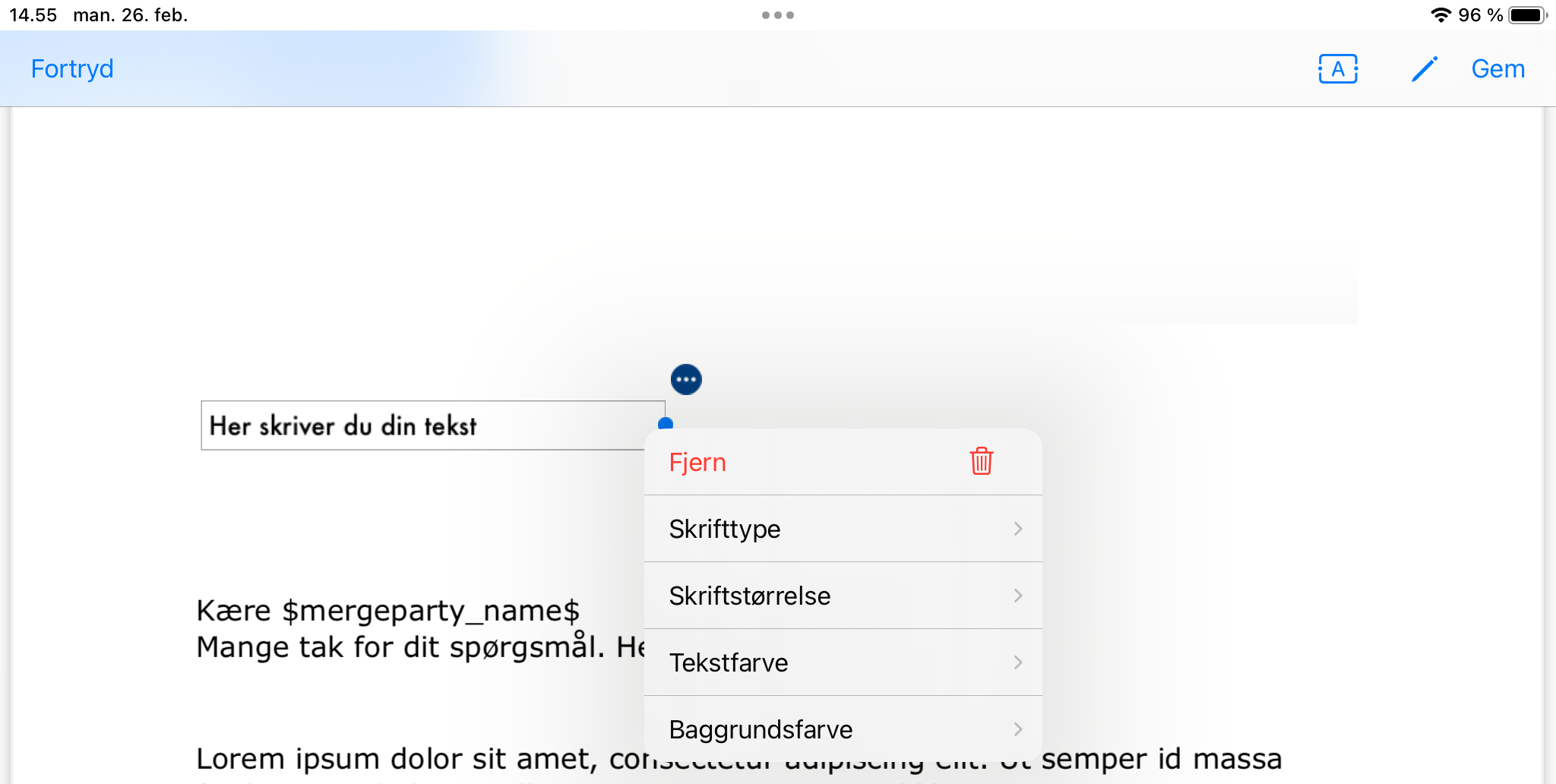Tap the Wi-Fi status icon
1556x784 pixels.
click(x=1440, y=15)
